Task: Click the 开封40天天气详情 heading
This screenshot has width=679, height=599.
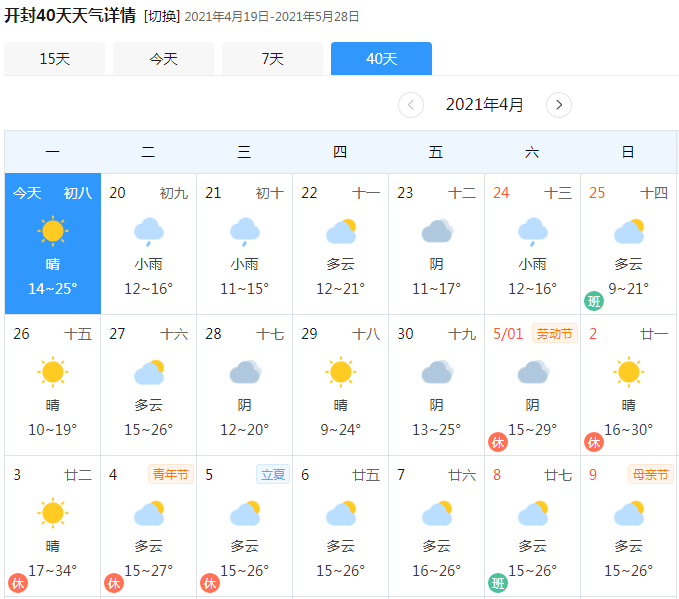Action: [x=70, y=16]
